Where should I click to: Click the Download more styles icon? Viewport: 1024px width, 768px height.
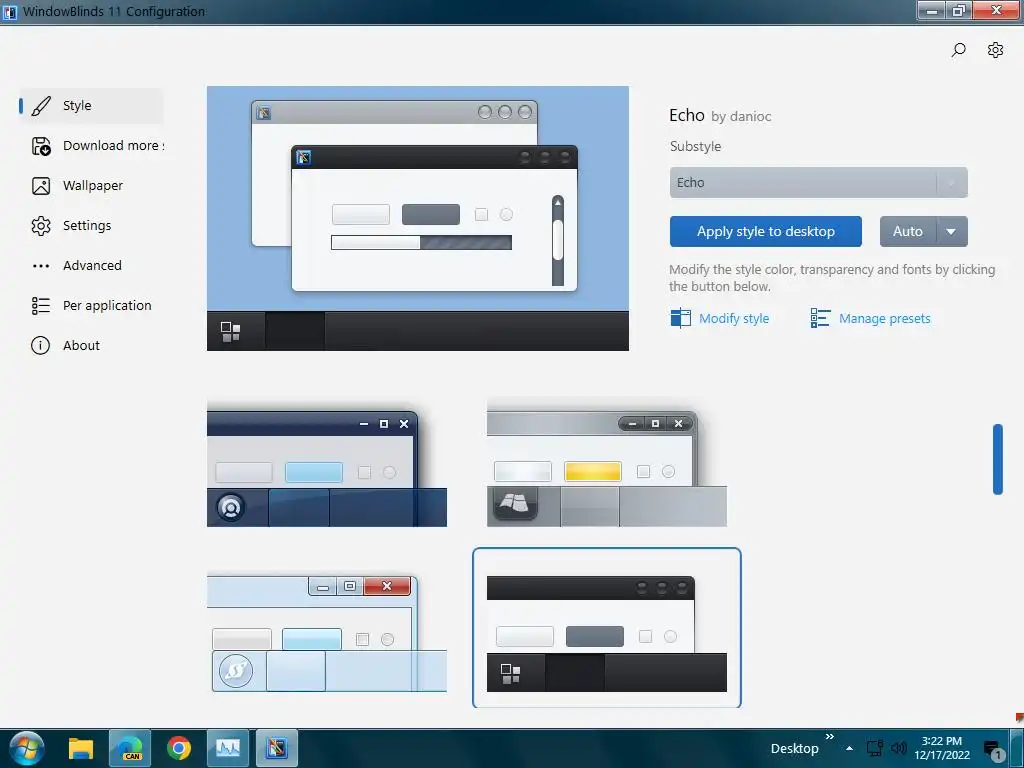[x=40, y=146]
